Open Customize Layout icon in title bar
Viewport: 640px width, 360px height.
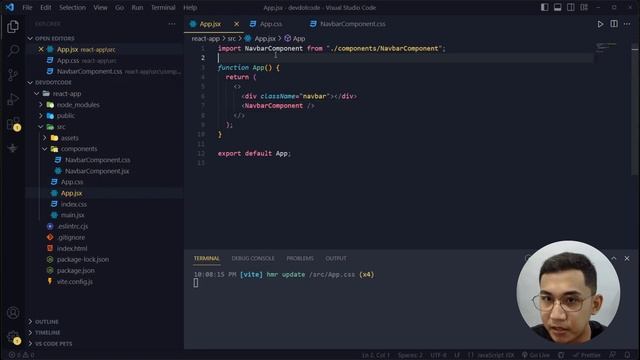584,7
